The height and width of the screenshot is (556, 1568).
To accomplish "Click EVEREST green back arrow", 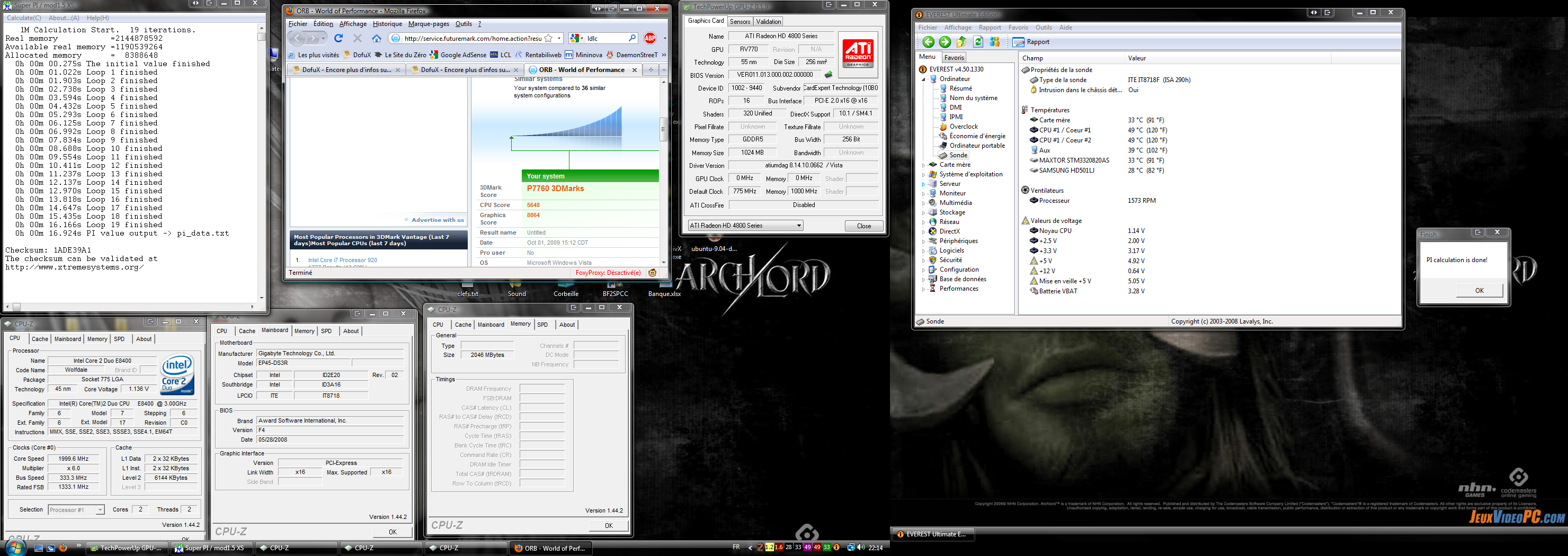I will click(928, 42).
